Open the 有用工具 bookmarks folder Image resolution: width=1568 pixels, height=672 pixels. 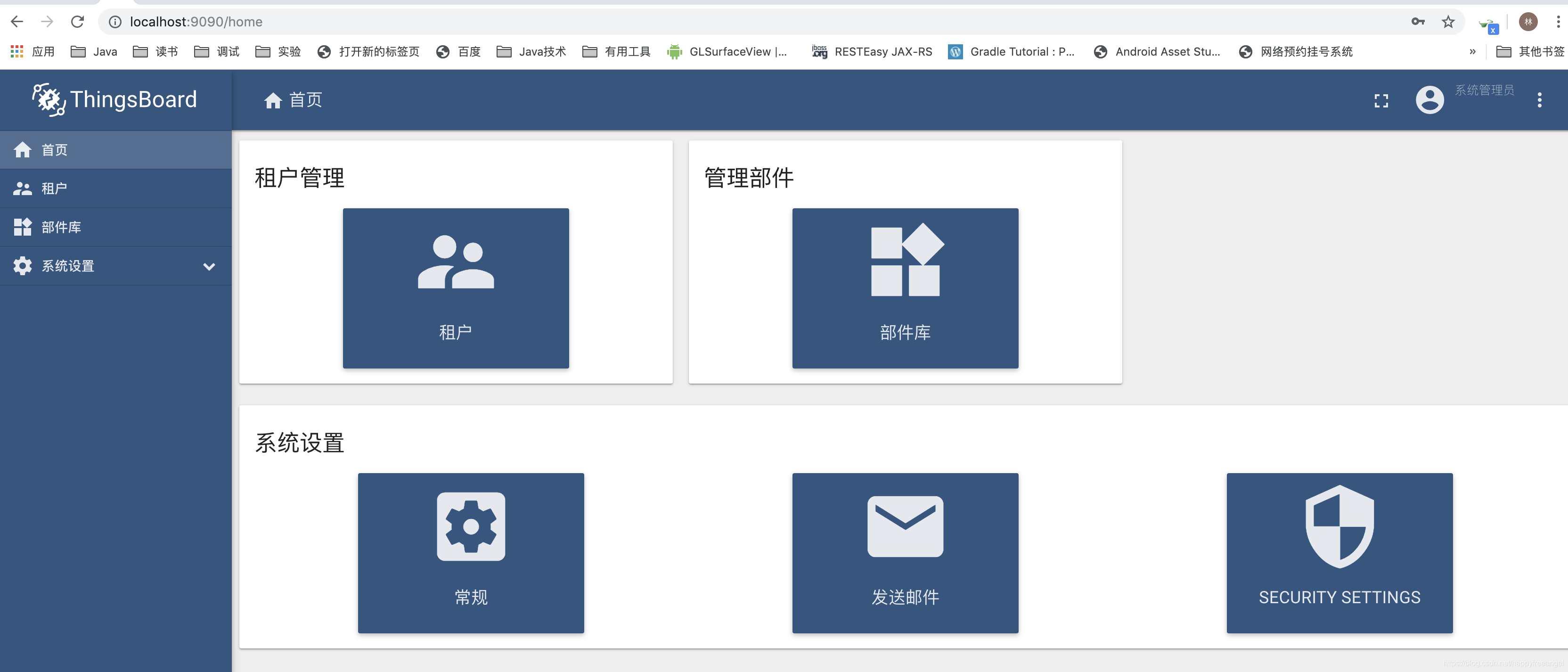tap(616, 52)
